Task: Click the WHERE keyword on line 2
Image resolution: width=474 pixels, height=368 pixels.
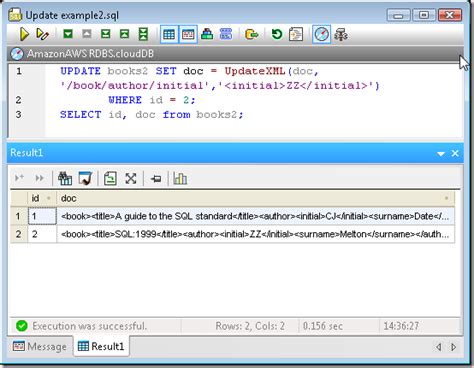Action: [125, 100]
